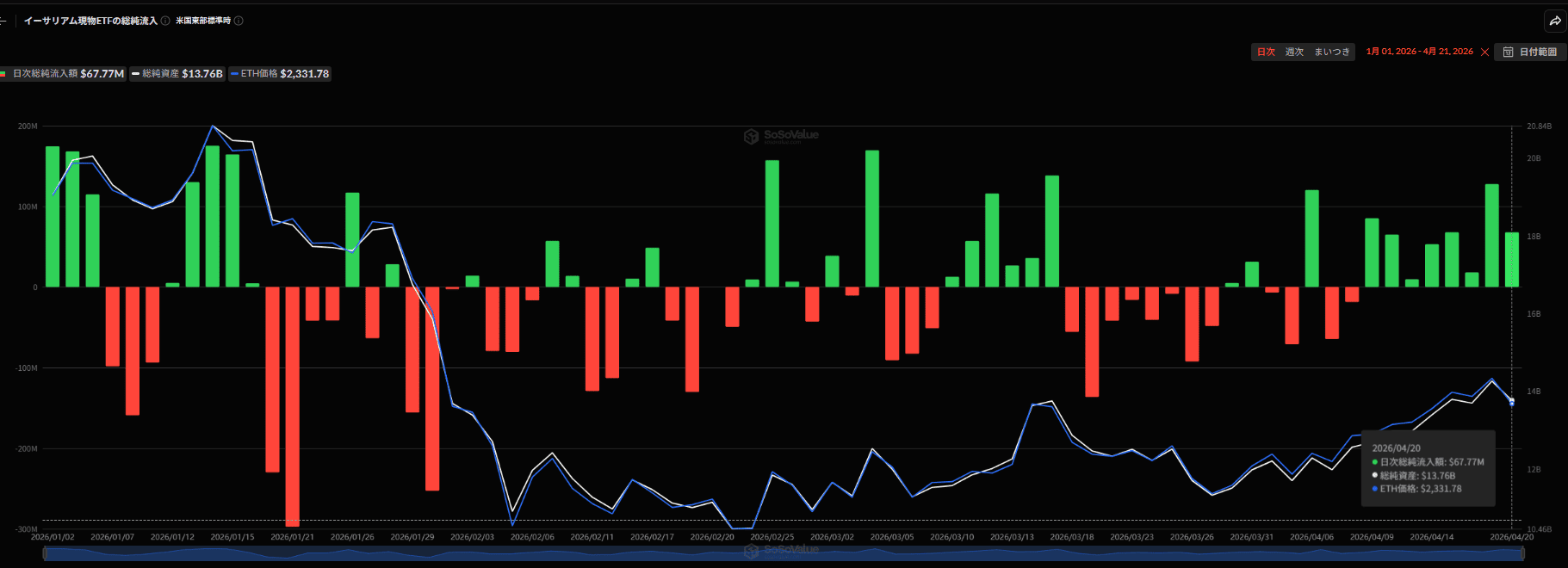This screenshot has width=1568, height=568.
Task: Switch to まいつき monthly view
Action: click(x=1332, y=52)
